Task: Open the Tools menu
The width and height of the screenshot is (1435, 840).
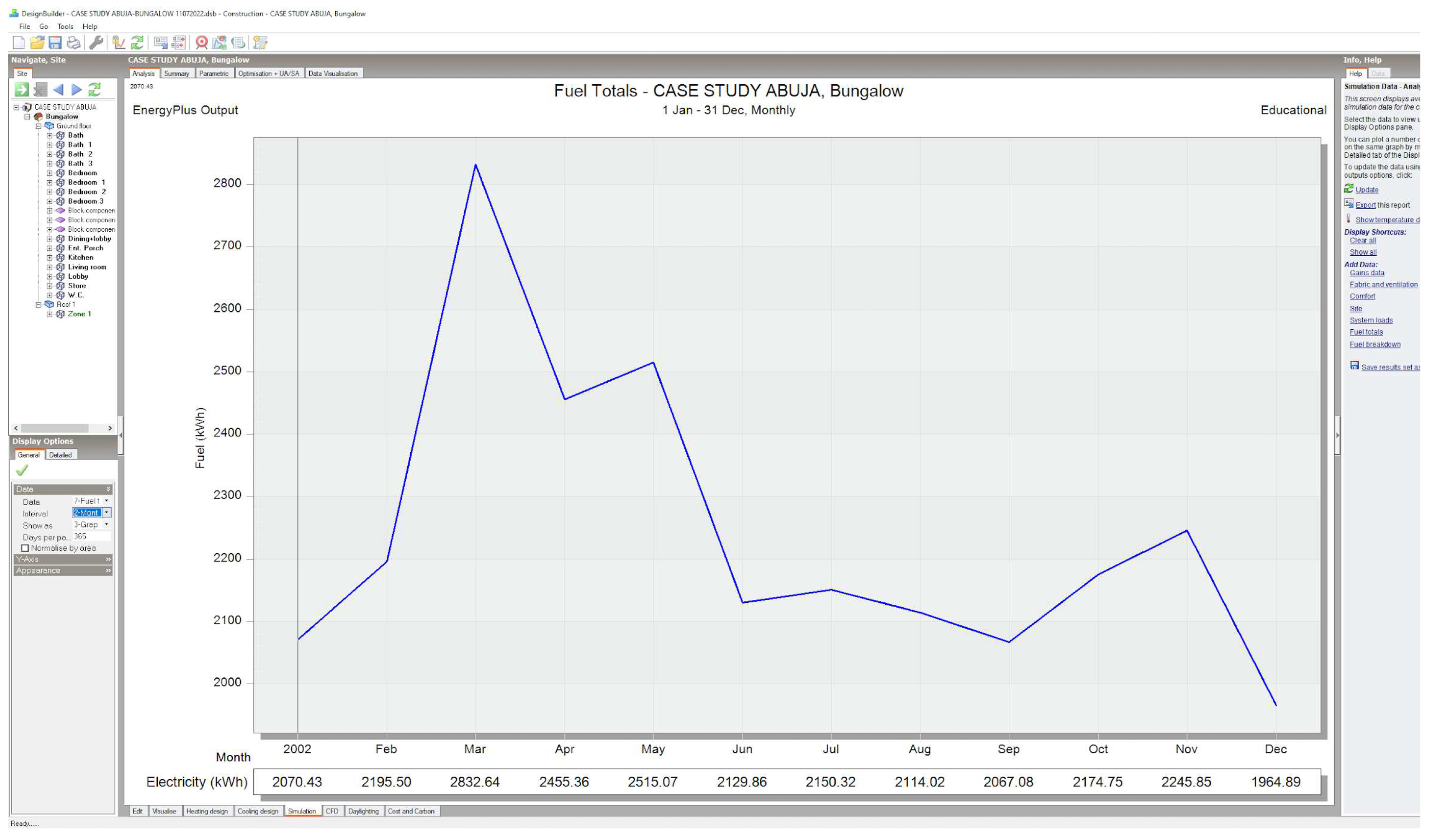Action: [x=65, y=27]
